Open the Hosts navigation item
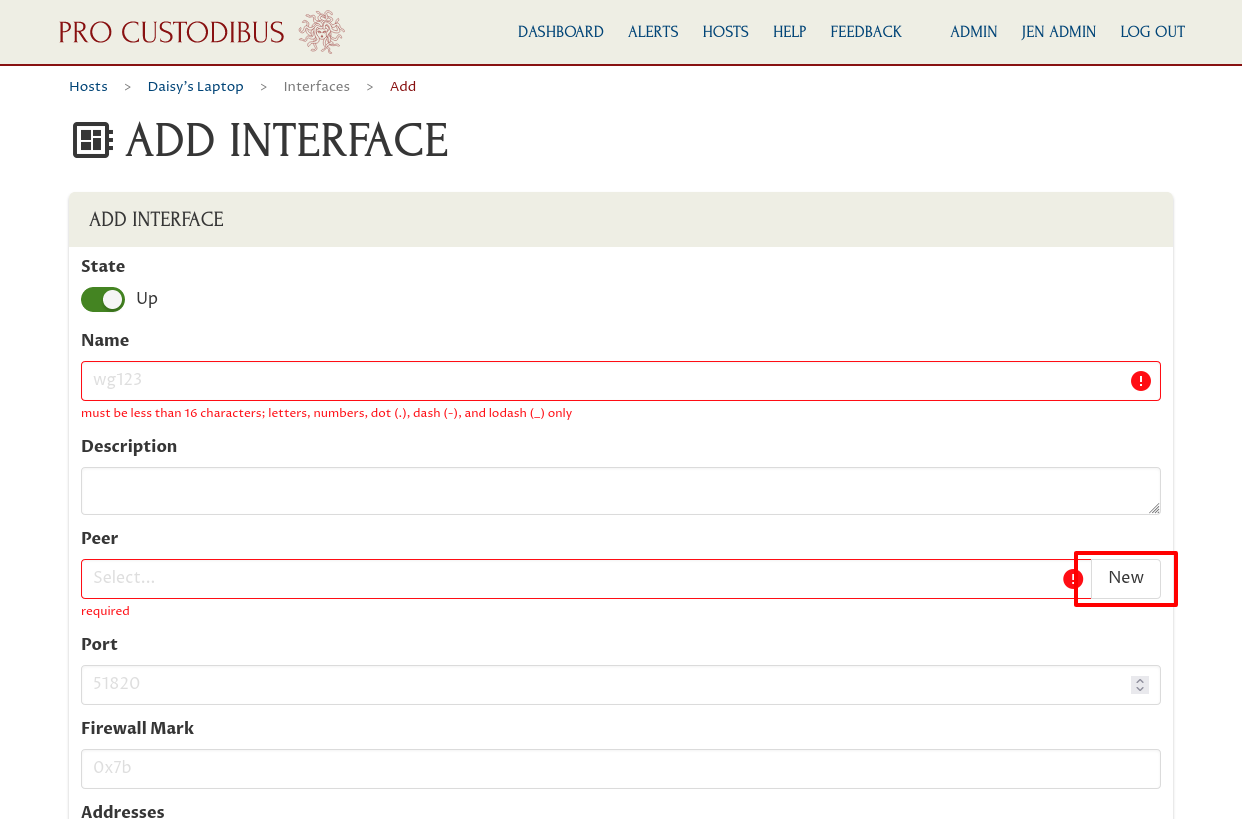This screenshot has height=819, width=1242. 726,32
